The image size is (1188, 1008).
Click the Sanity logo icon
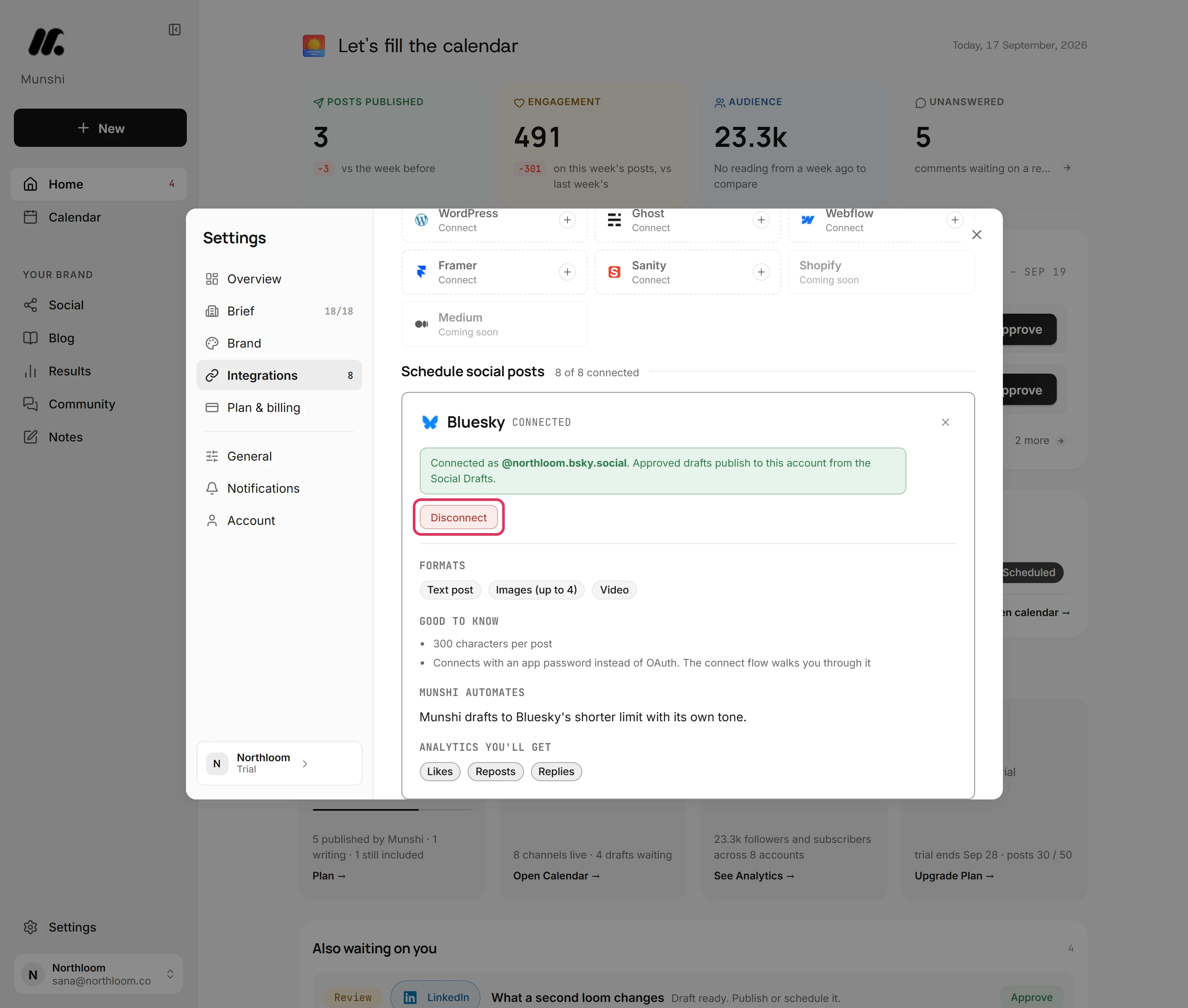pyautogui.click(x=614, y=272)
